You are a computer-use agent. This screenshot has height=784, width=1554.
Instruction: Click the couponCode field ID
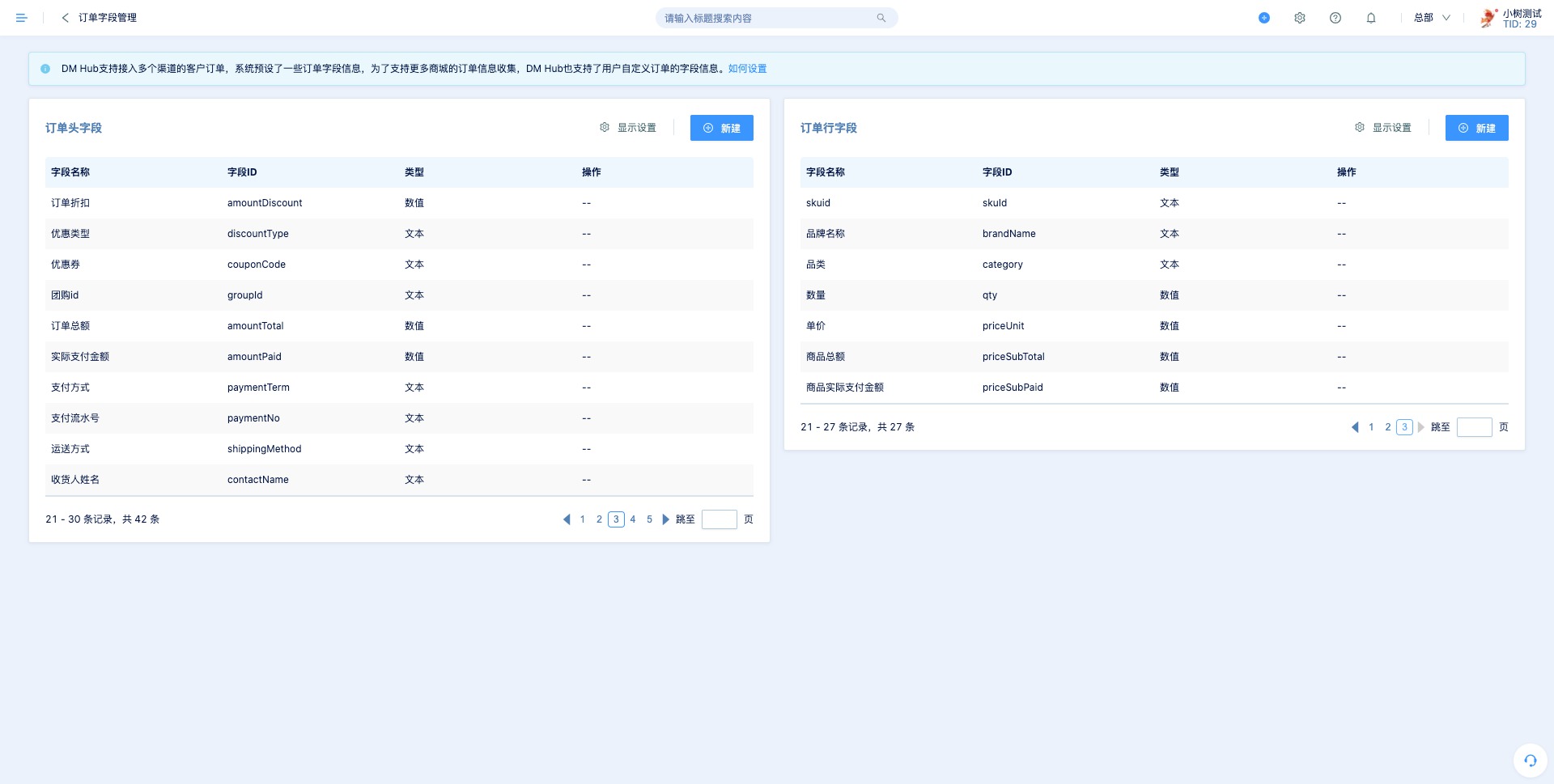coord(257,265)
